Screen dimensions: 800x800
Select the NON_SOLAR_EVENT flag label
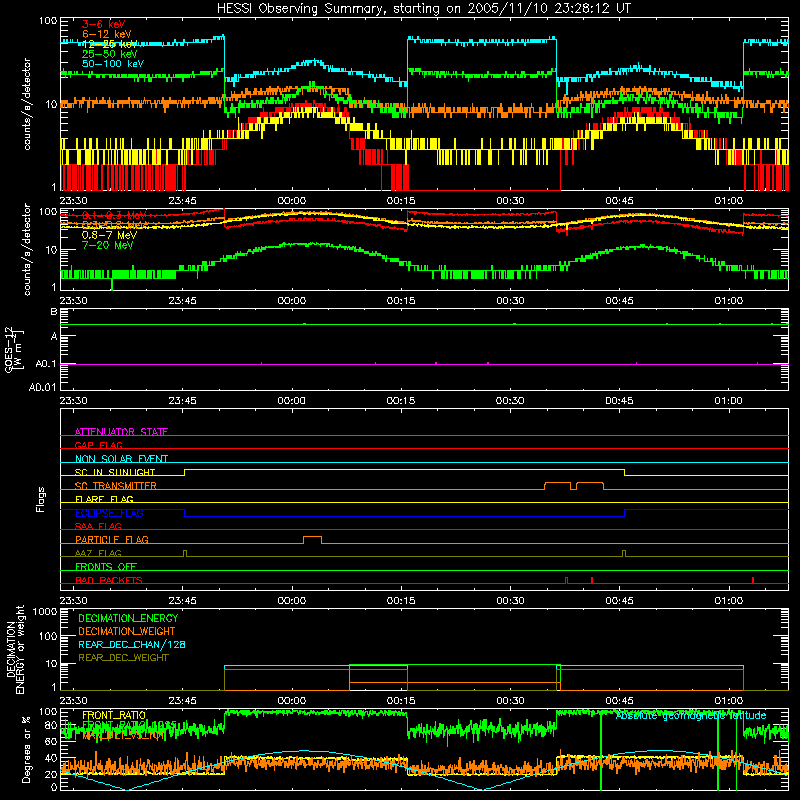pos(121,459)
